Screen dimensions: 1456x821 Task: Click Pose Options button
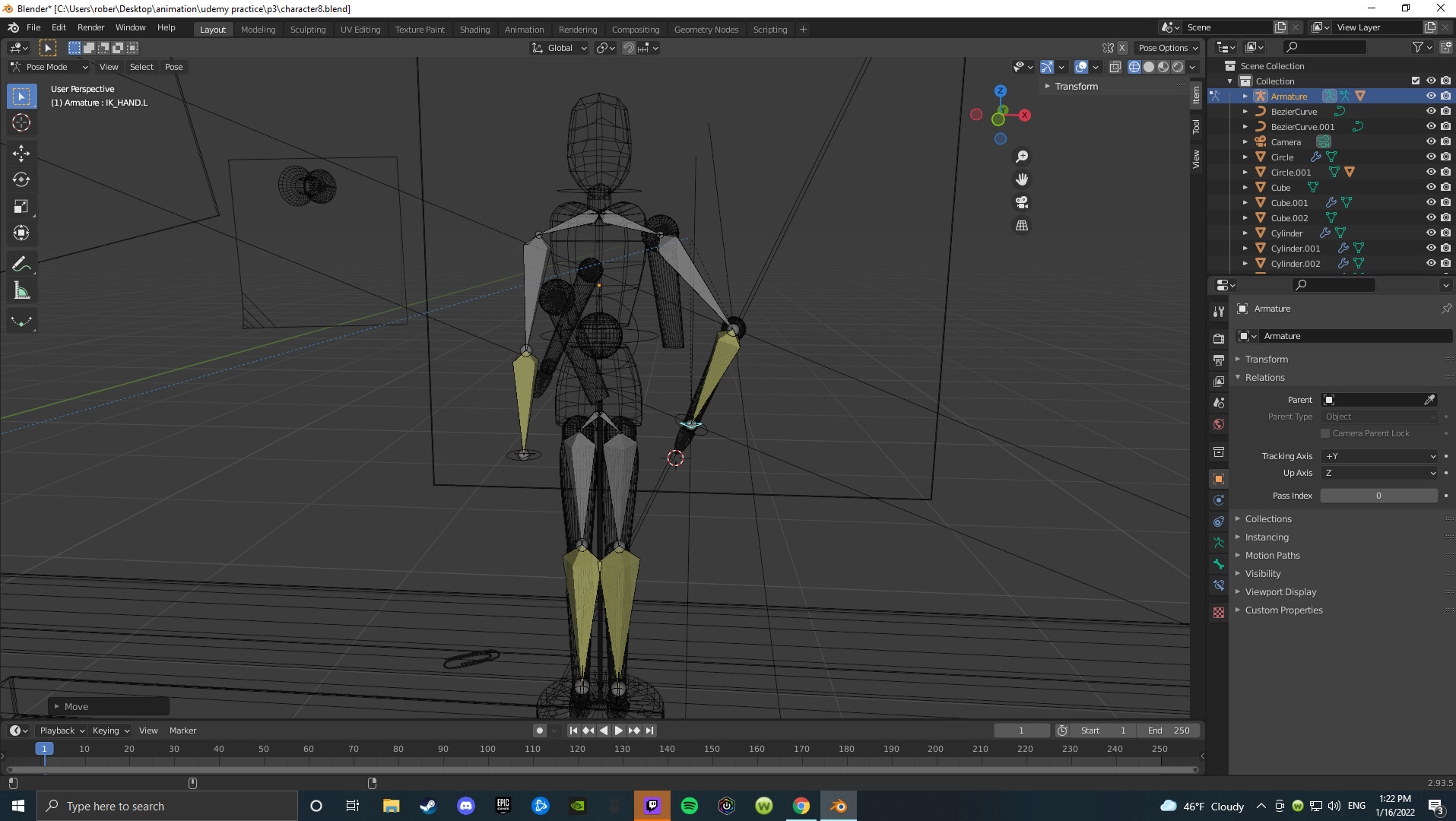coord(1168,48)
